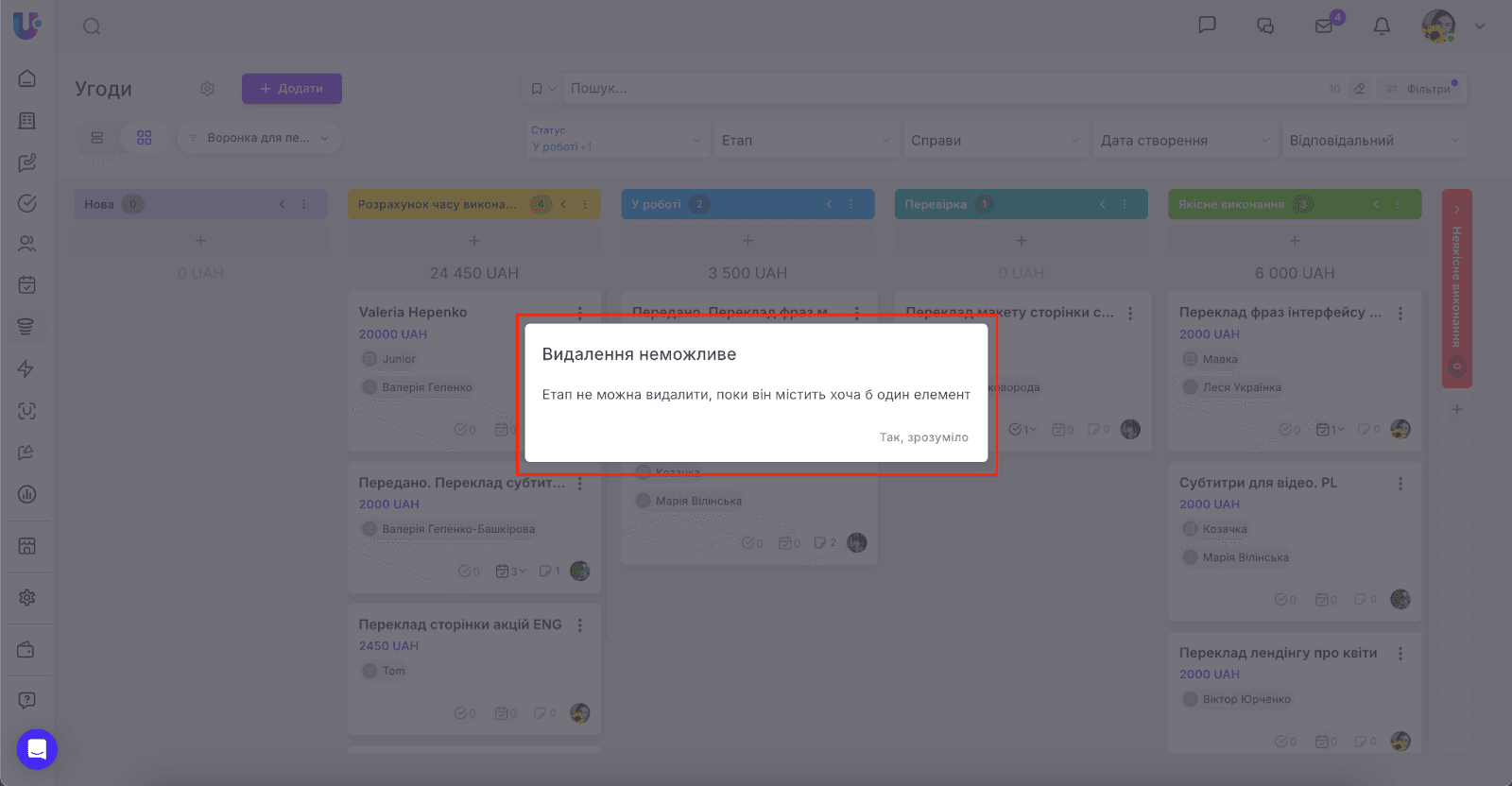1512x786 pixels.
Task: Open three-dot menu on 'У роботі' column
Action: coord(850,204)
